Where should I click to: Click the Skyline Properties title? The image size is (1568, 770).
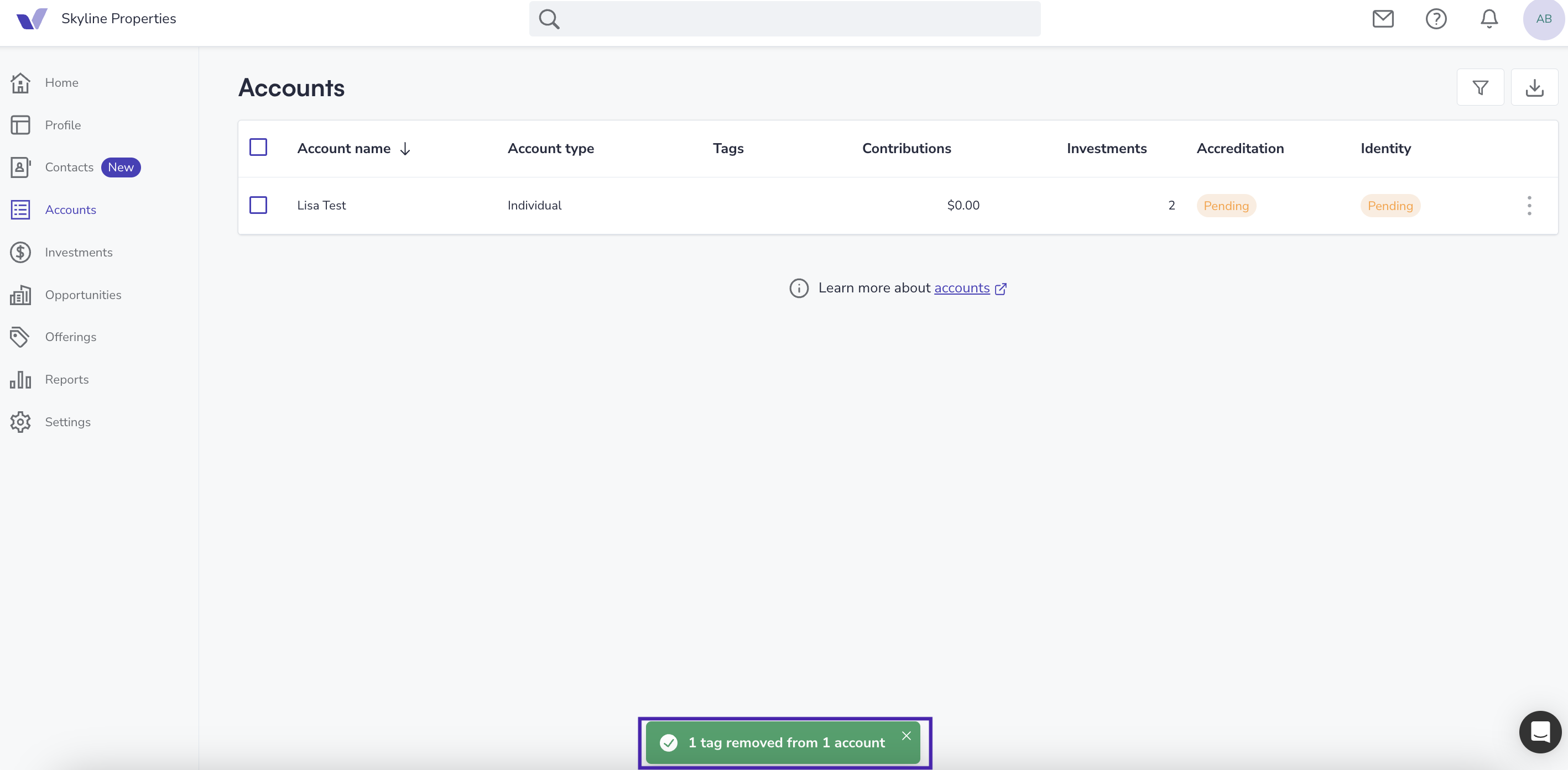click(x=119, y=19)
